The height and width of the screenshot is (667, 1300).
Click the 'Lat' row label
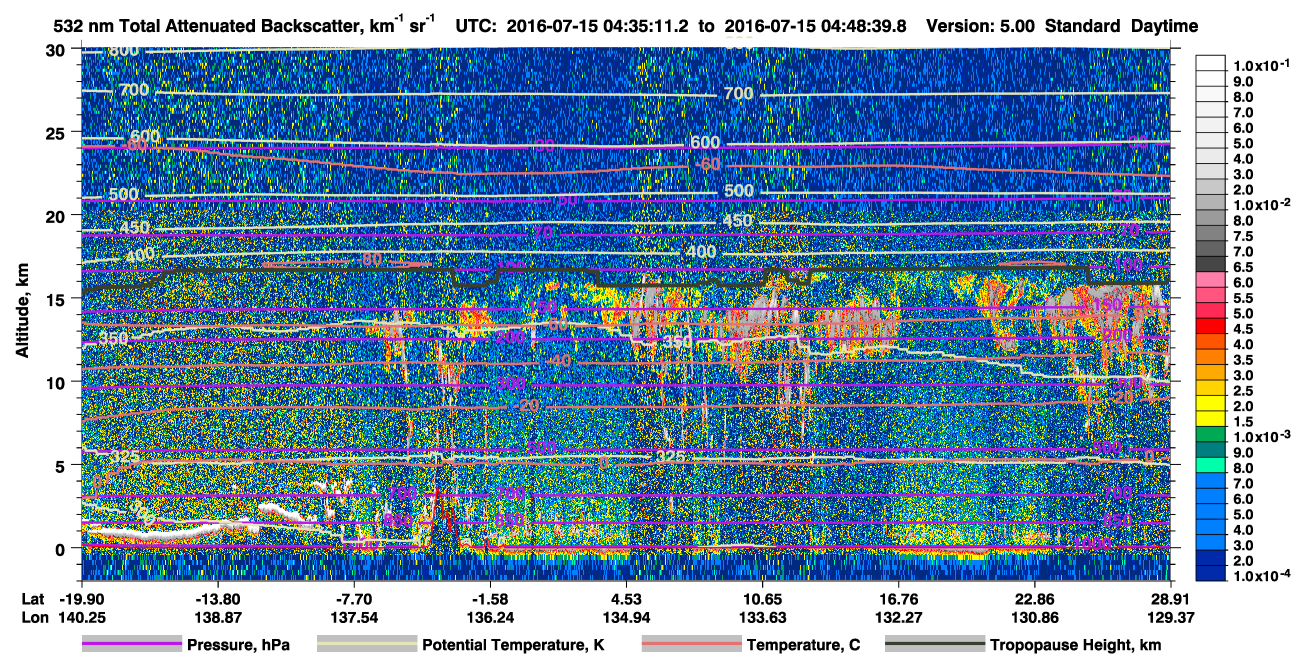(x=34, y=598)
